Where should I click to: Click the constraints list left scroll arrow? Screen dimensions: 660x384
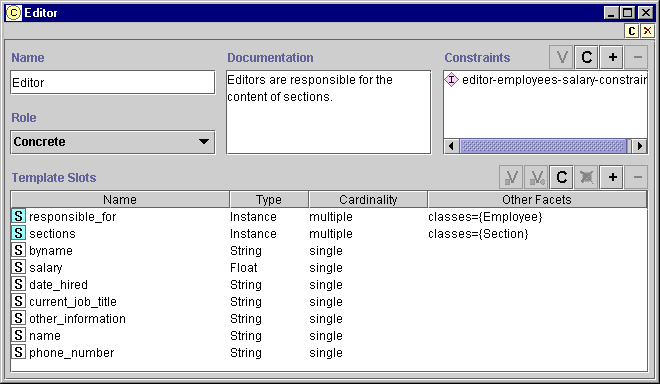tap(451, 146)
